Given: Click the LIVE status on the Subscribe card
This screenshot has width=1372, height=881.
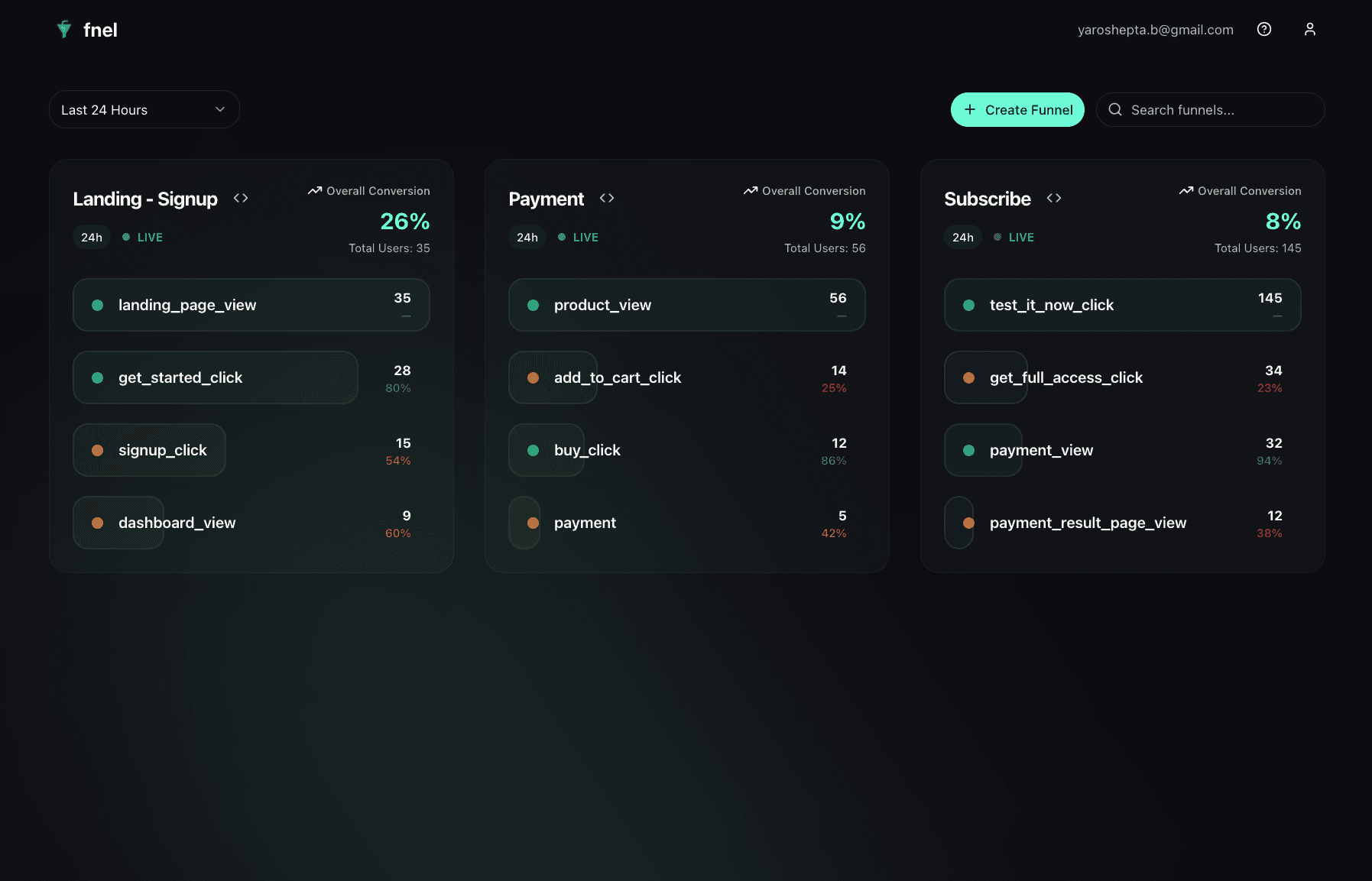Looking at the screenshot, I should point(1014,237).
